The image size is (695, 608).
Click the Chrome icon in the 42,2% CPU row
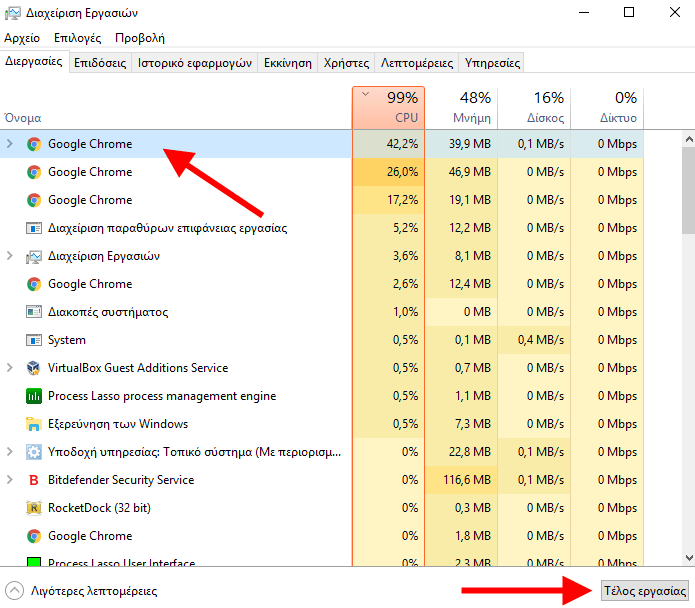point(34,144)
